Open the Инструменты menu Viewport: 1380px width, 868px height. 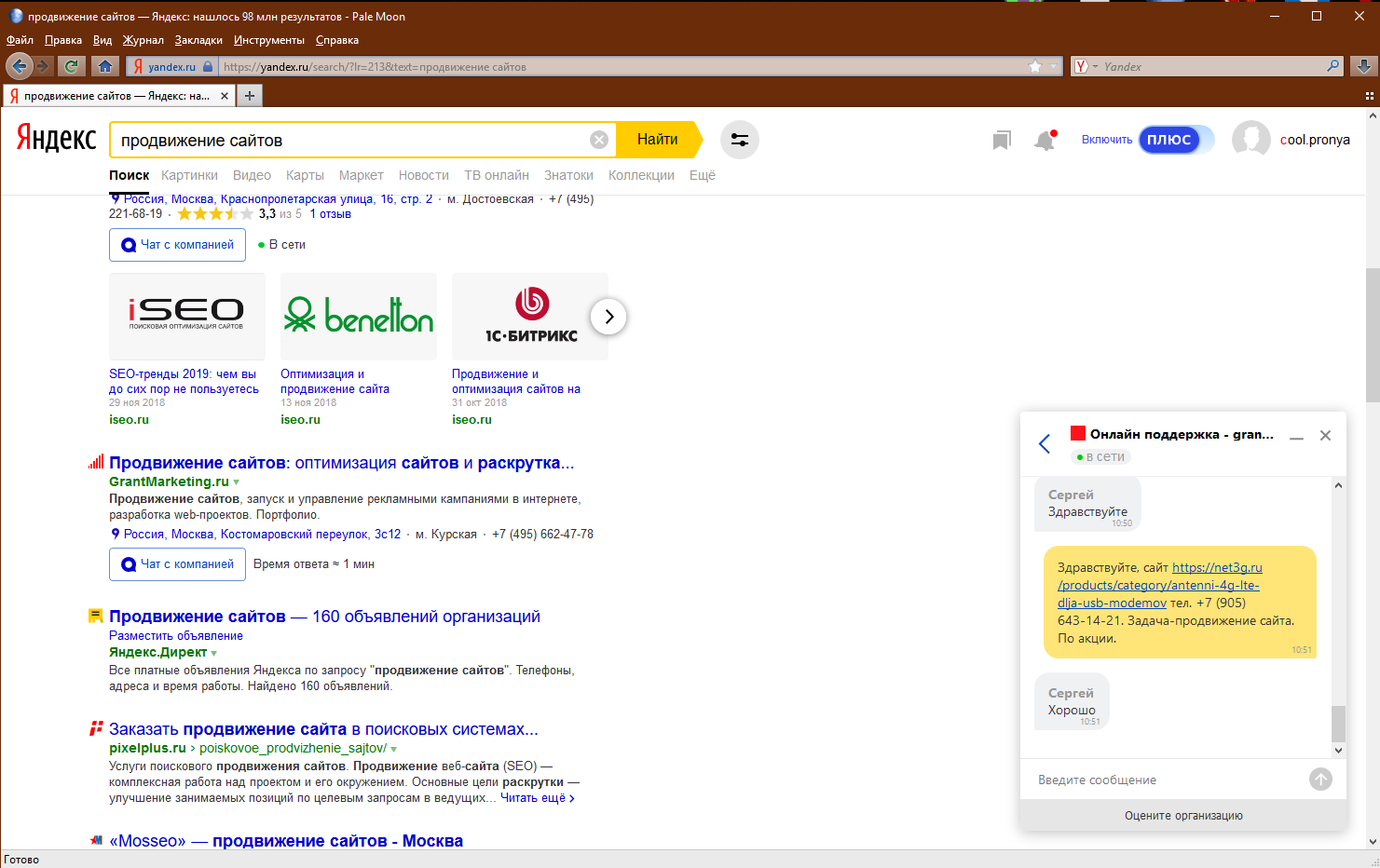[x=269, y=40]
